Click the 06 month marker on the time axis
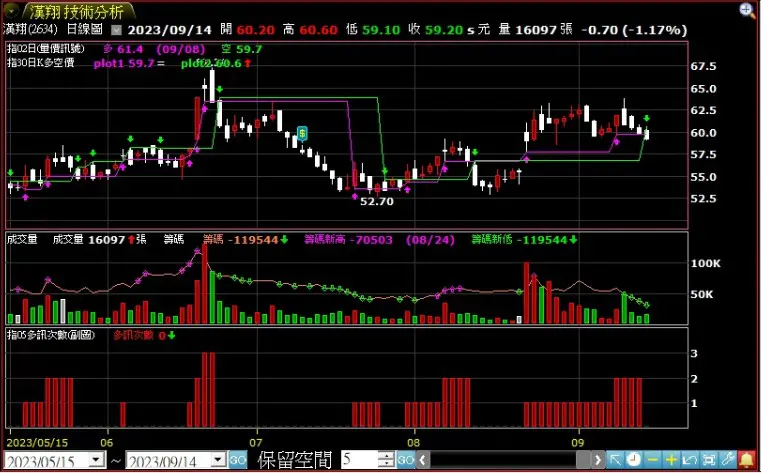This screenshot has height=473, width=761. pos(107,442)
